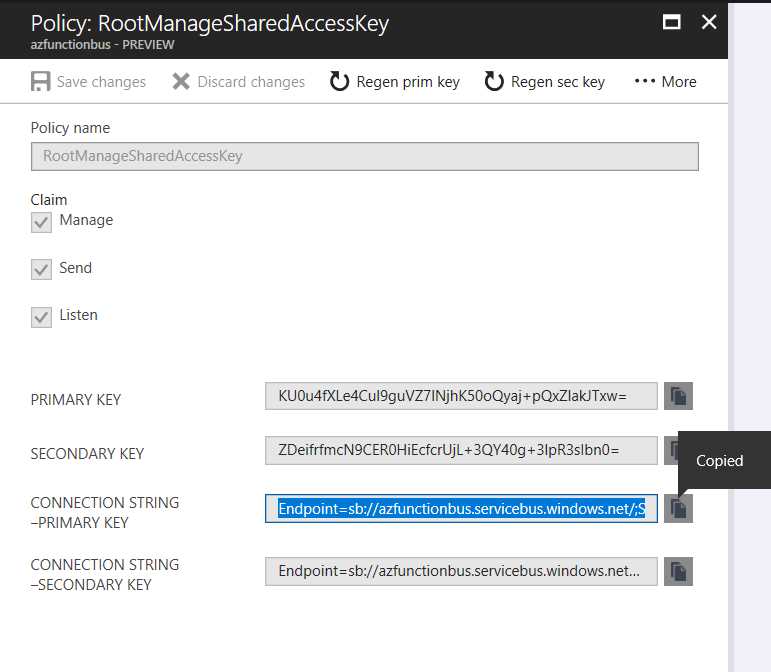Focus the primary key connection string field
Screen dimensions: 771x672
461,509
